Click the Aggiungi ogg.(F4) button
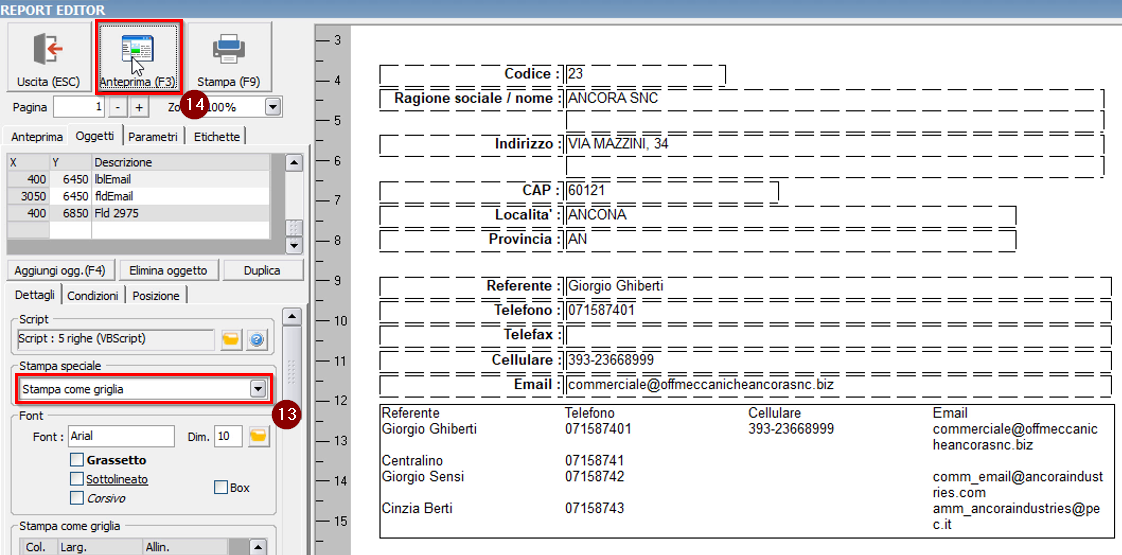The image size is (1122, 555). (61, 270)
